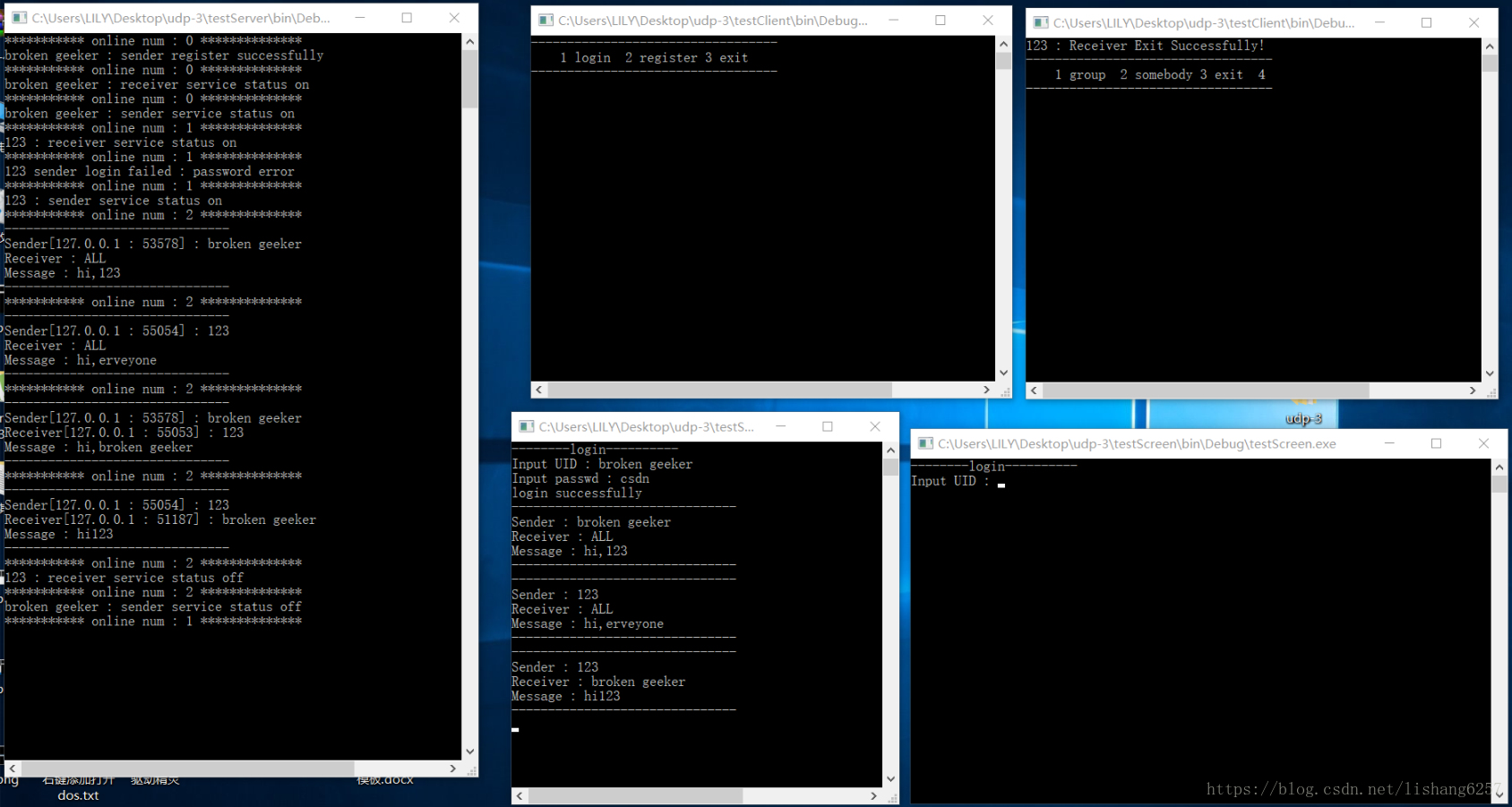Screen dimensions: 1512x807
Task: Maximize the testServer console window
Action: (407, 18)
